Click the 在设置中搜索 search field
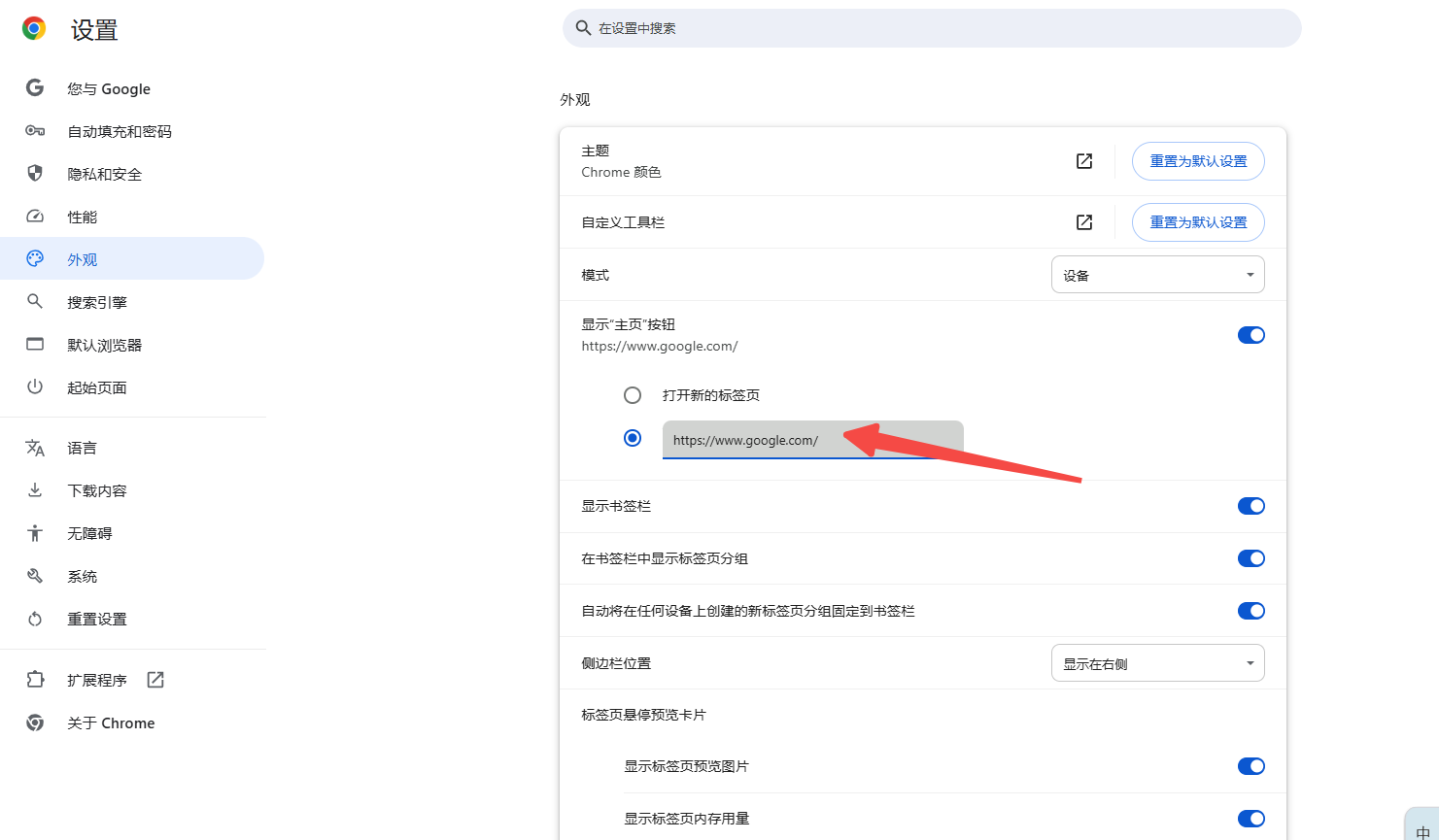This screenshot has height=840, width=1439. tap(932, 28)
